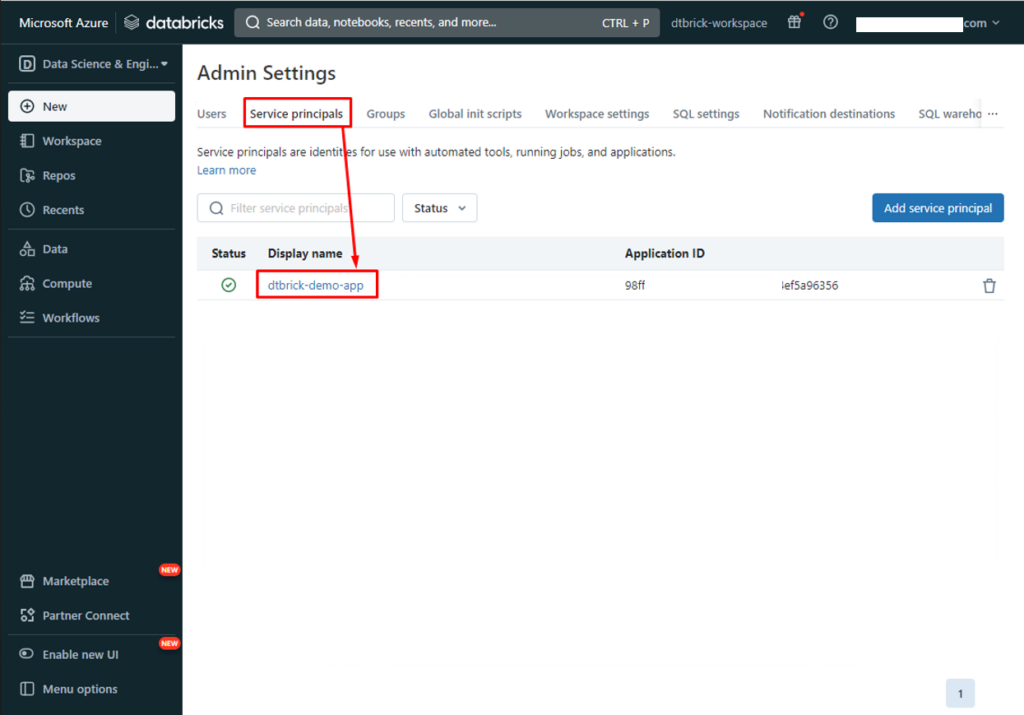This screenshot has width=1024, height=715.
Task: Expand the Data Science & Engineering persona dropdown
Action: pyautogui.click(x=164, y=64)
